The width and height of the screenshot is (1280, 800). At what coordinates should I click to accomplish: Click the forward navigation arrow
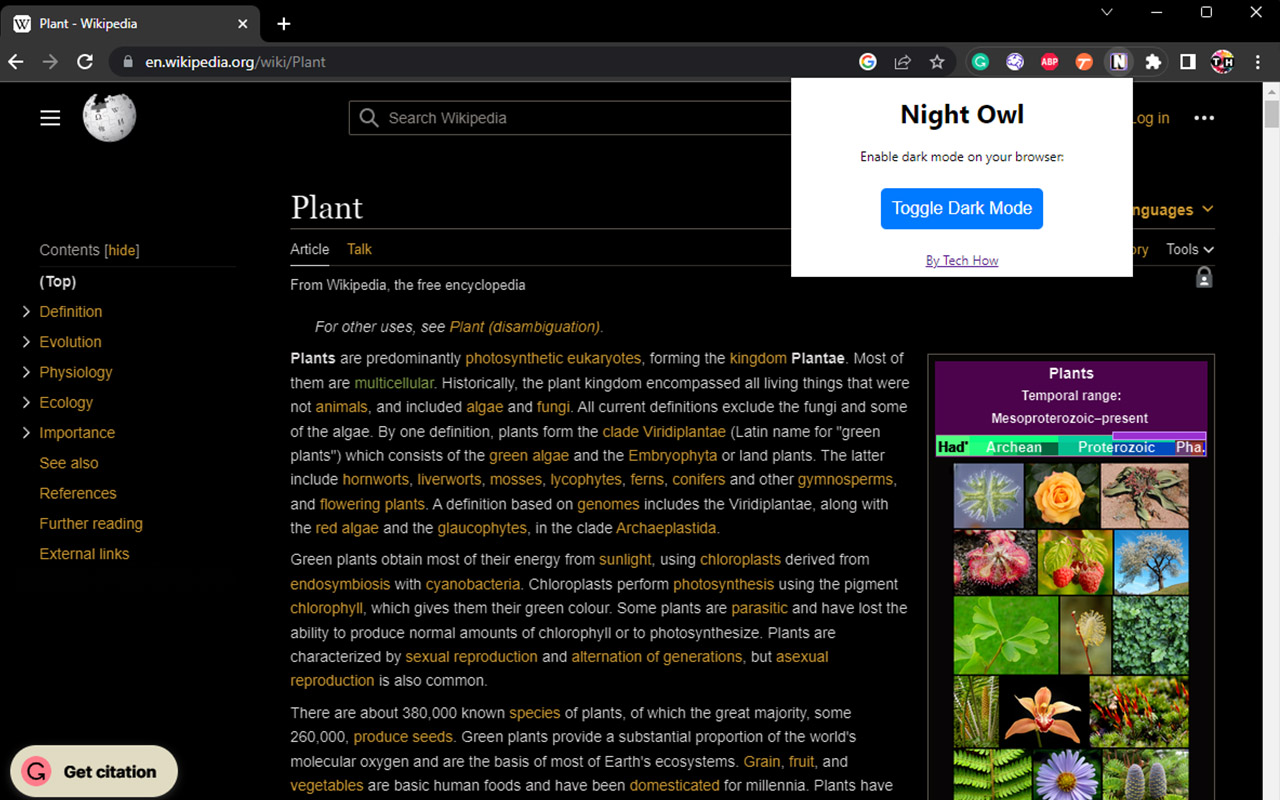(x=50, y=62)
